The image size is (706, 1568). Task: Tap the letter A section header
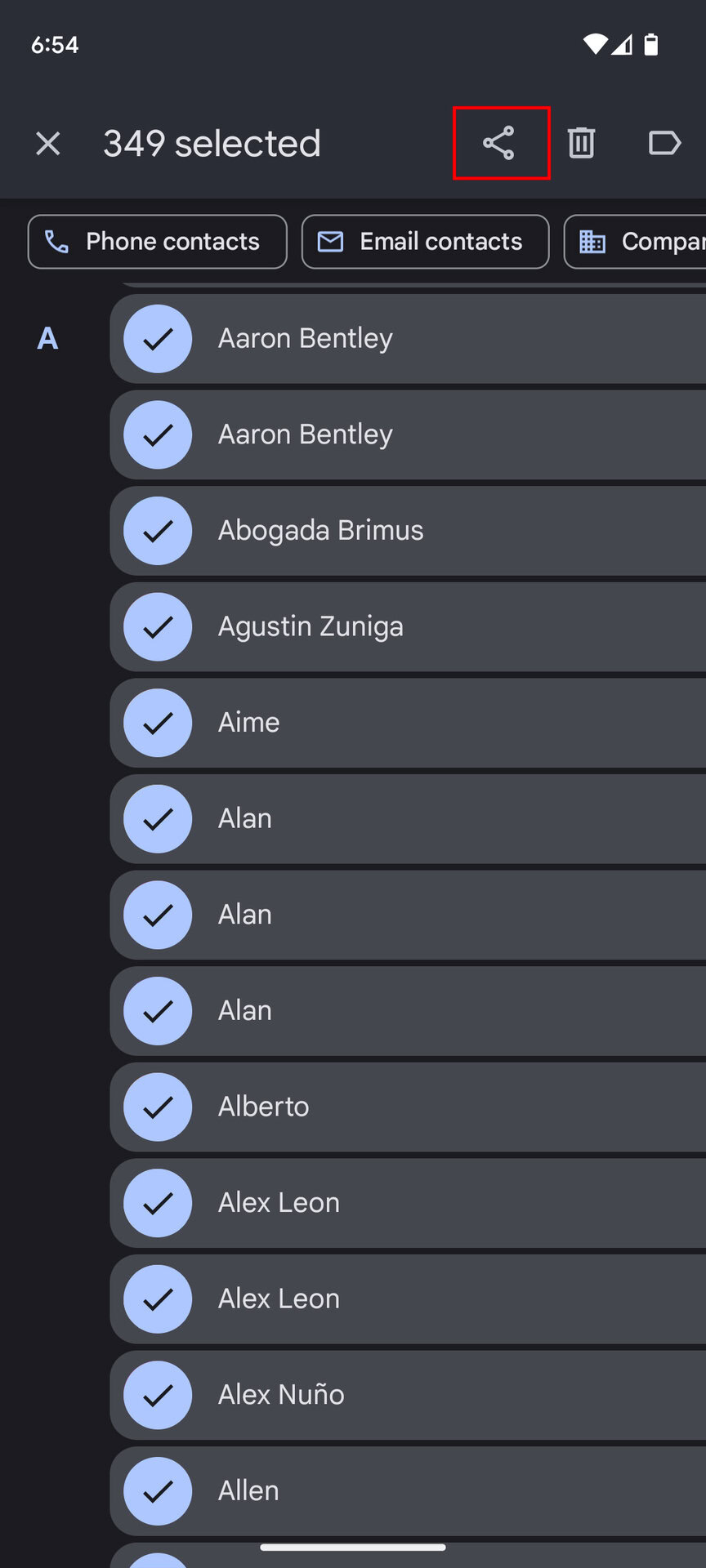[47, 338]
